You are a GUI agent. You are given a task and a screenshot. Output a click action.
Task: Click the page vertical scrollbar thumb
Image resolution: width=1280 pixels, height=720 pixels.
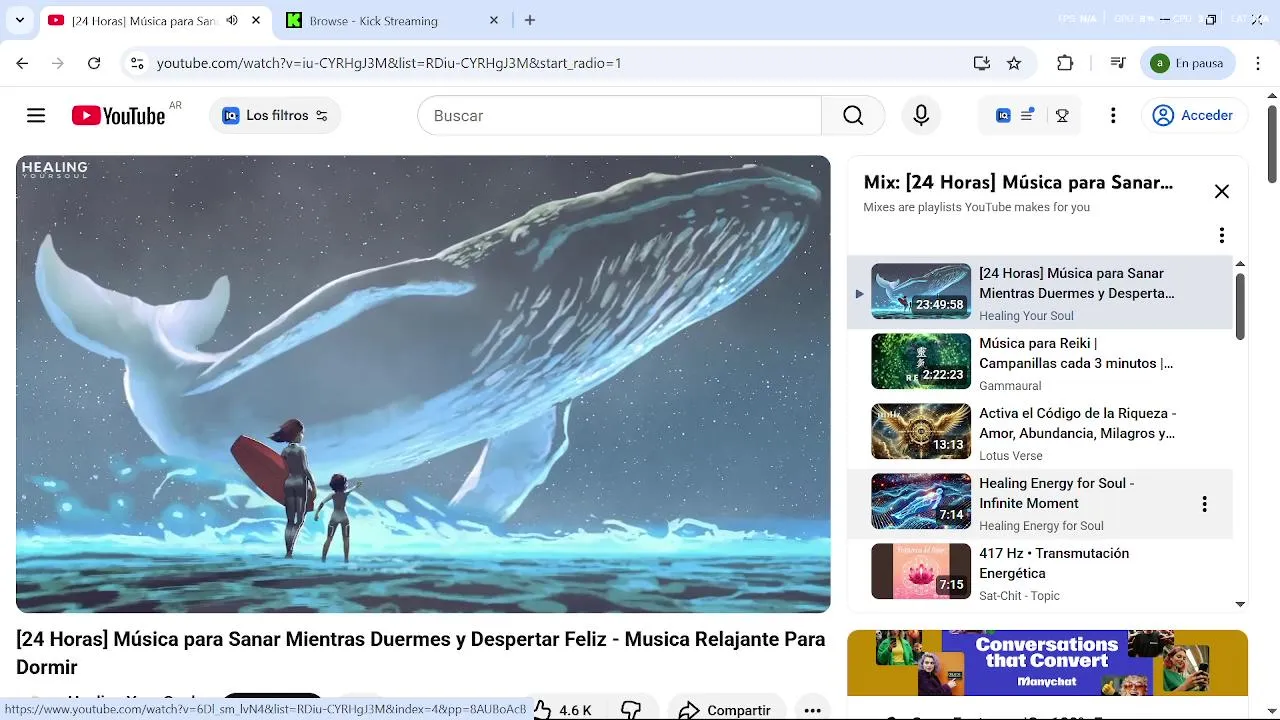[x=1272, y=143]
